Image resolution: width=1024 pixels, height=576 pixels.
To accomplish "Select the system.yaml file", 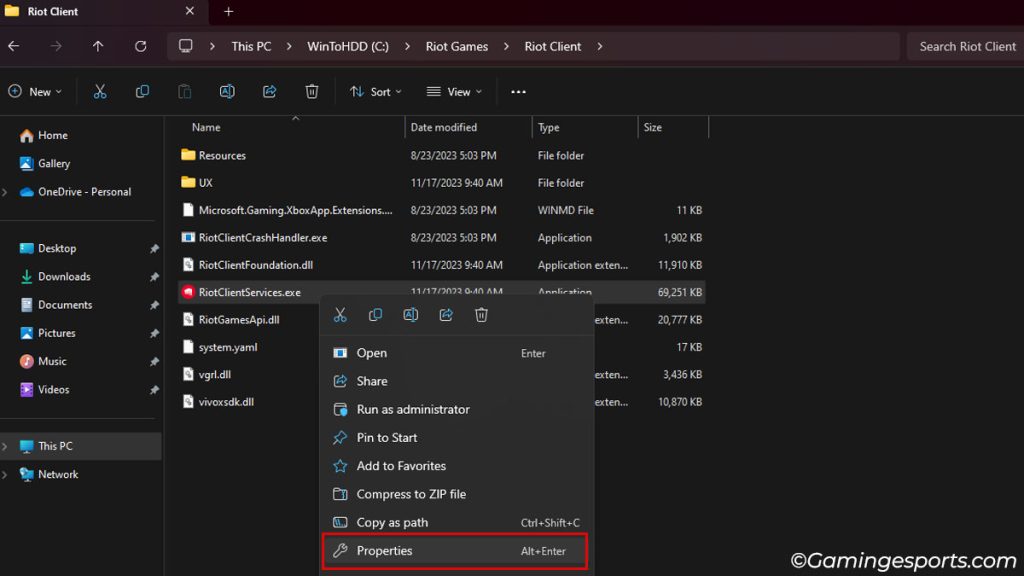I will pos(227,347).
